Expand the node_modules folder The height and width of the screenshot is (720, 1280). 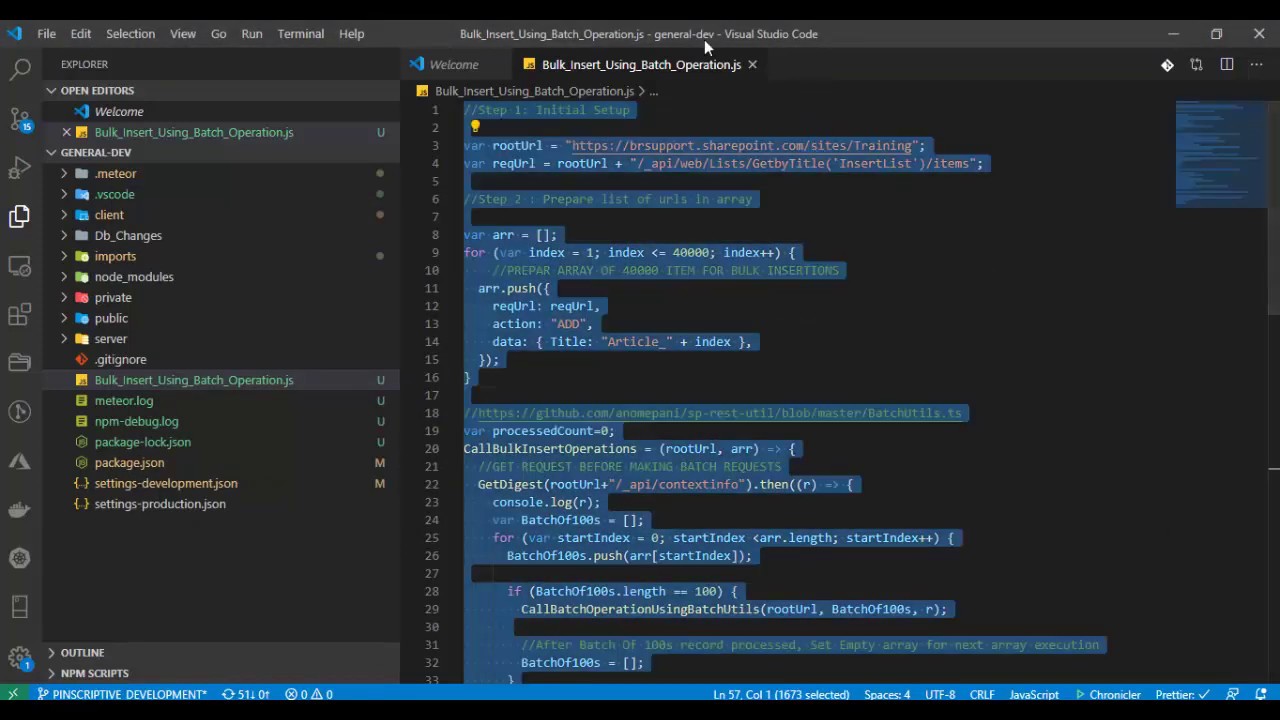point(64,277)
